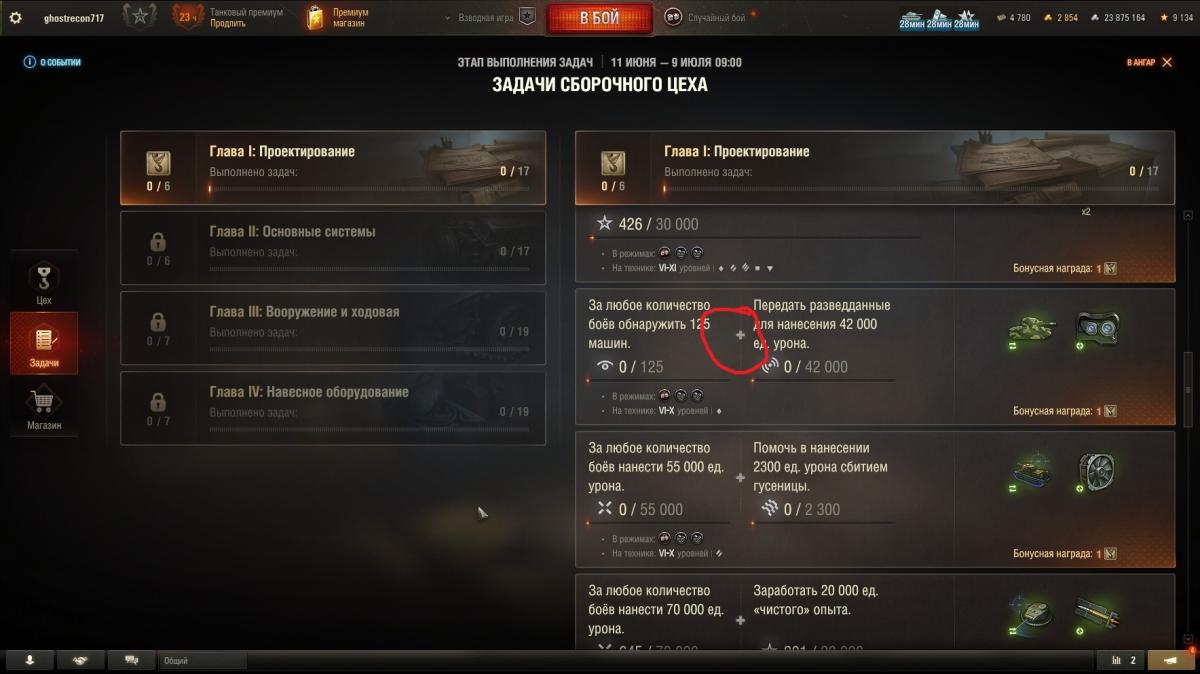Screen dimensions: 1200x674
Task: Select the Задачи tasks sidebar icon
Action: pyautogui.click(x=43, y=344)
